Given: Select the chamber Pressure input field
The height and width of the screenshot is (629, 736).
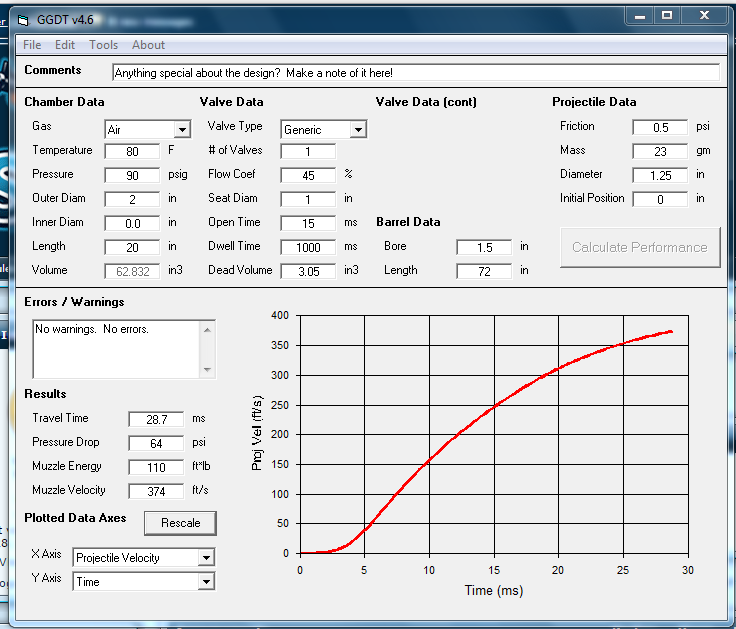Looking at the screenshot, I should click(132, 175).
